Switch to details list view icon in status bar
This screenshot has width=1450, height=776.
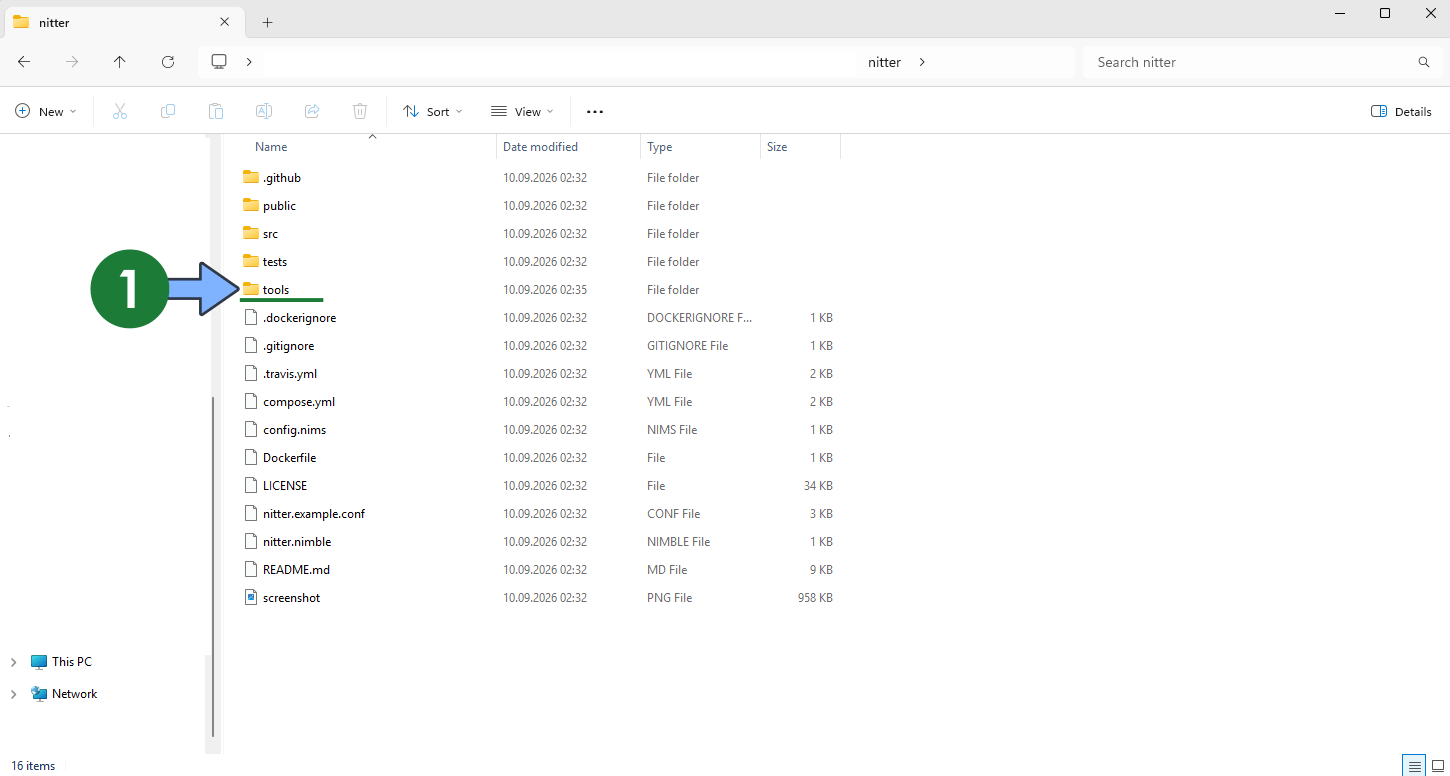[1415, 766]
